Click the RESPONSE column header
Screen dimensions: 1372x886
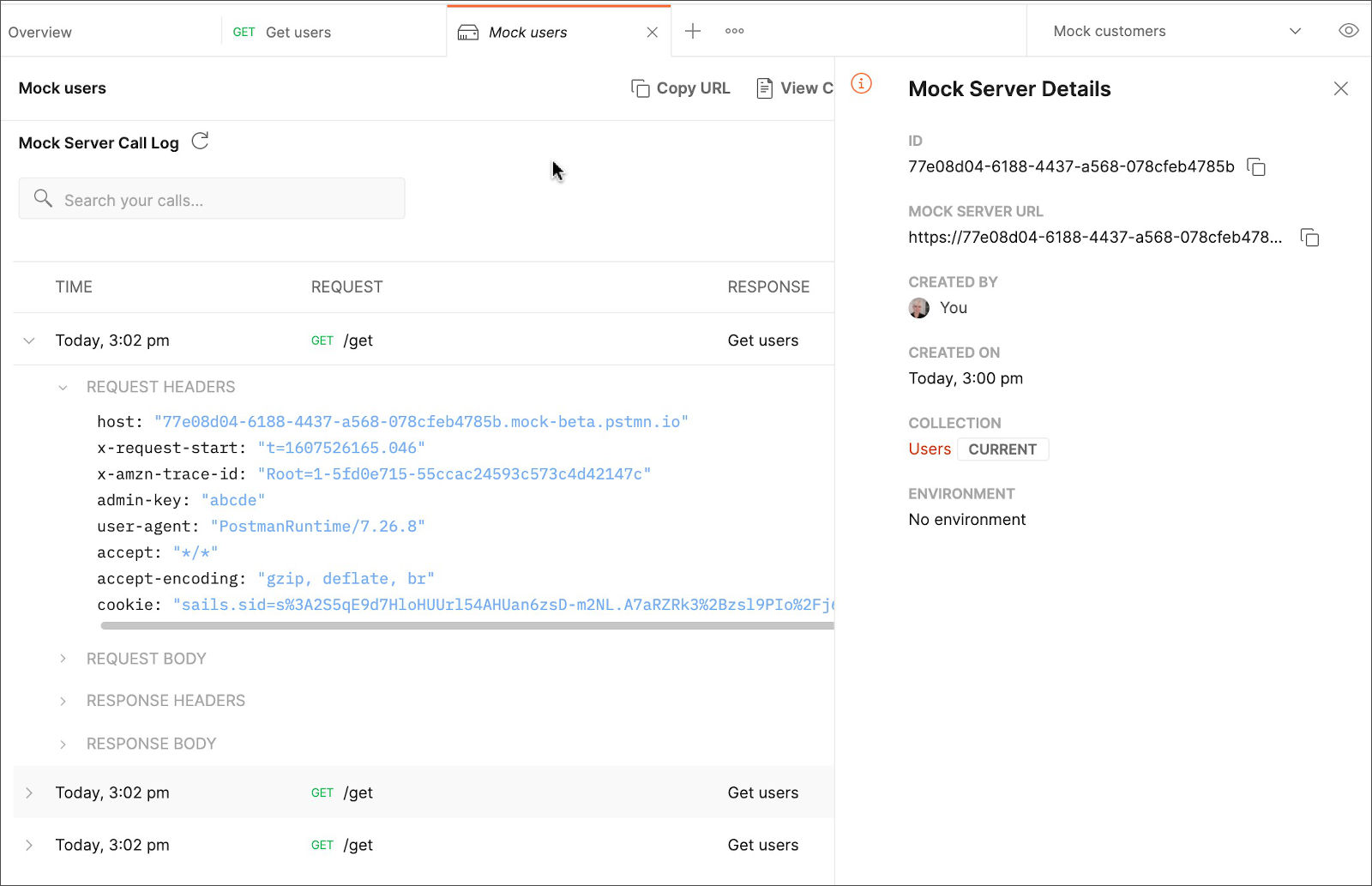[x=768, y=287]
